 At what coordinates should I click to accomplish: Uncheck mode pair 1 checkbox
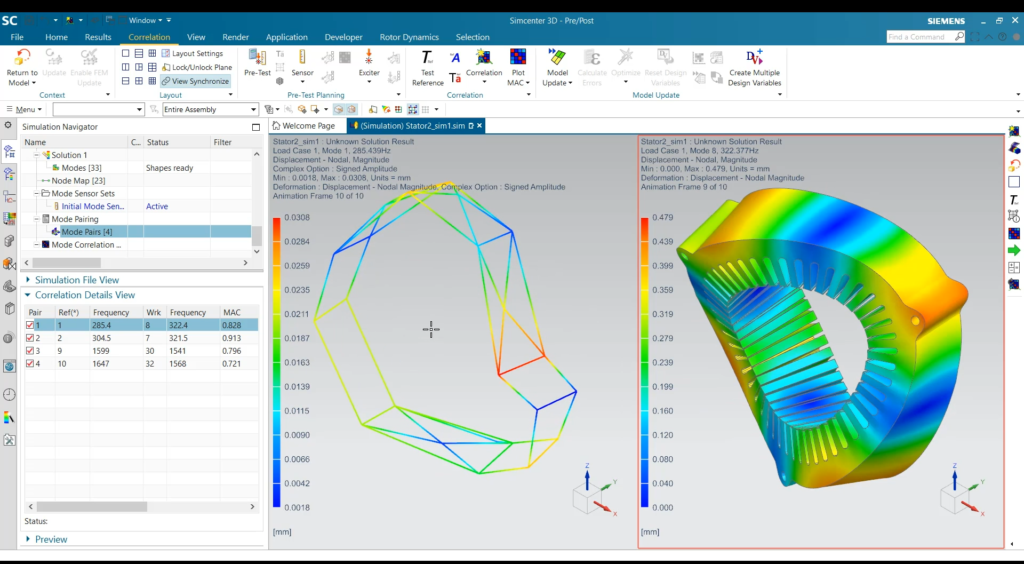click(29, 325)
